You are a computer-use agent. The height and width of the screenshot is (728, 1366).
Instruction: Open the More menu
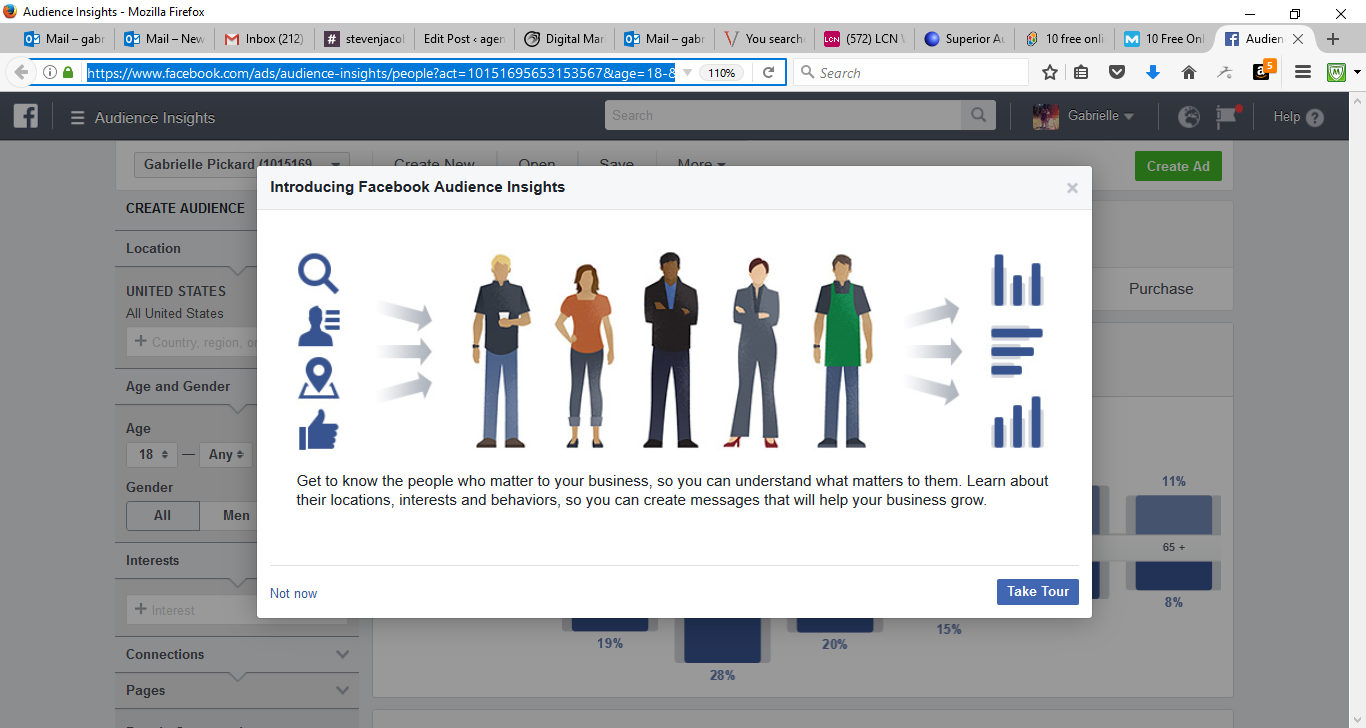[701, 164]
